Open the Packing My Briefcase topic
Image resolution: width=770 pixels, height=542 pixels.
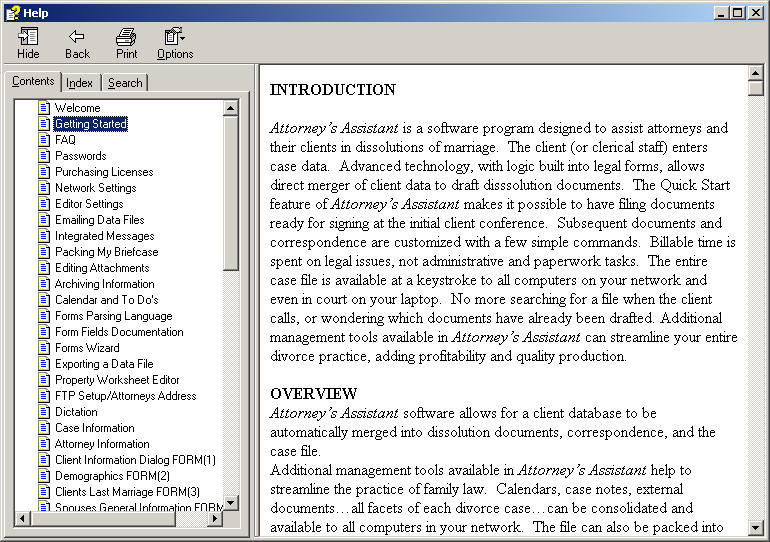click(107, 252)
